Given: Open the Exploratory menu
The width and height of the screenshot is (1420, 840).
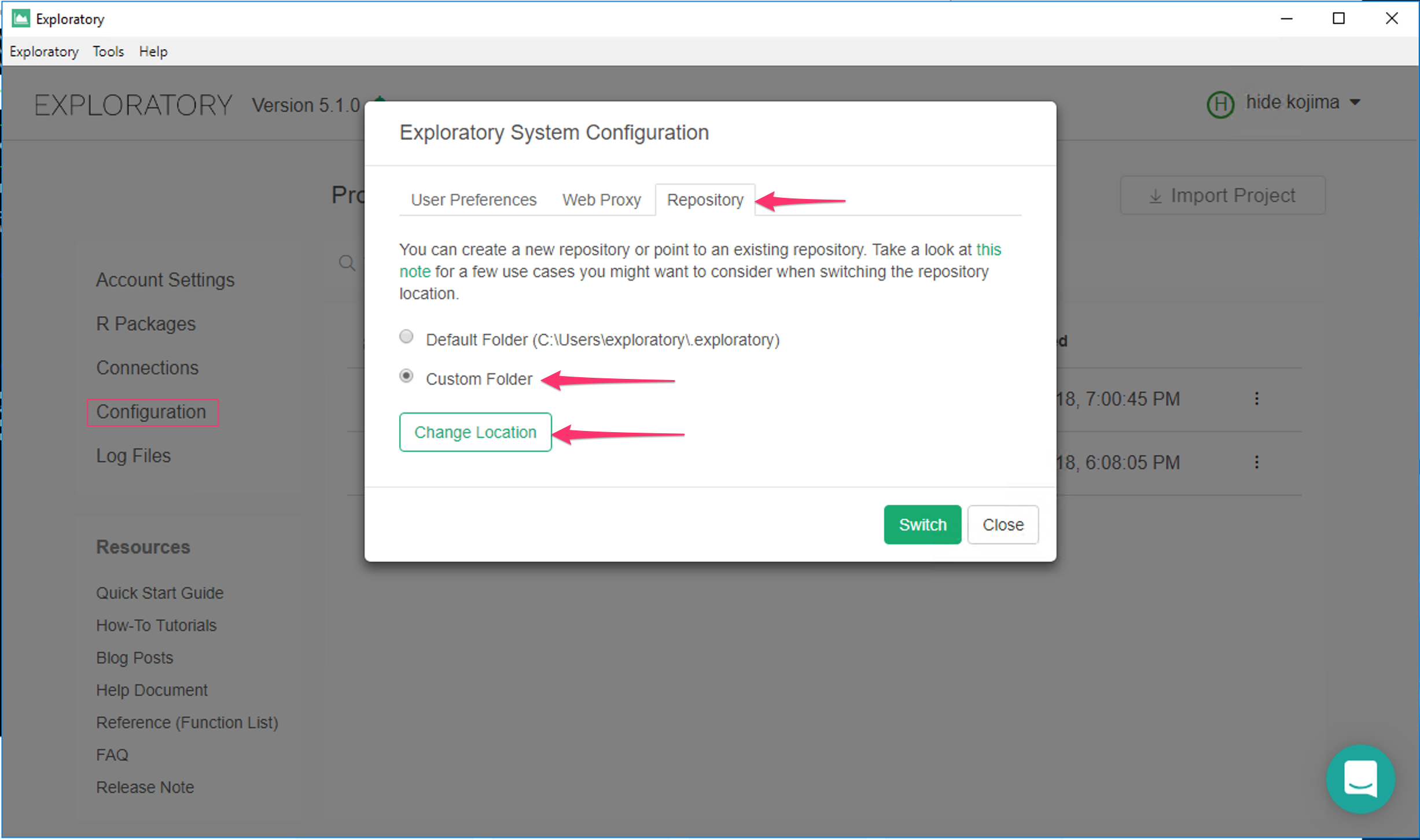Looking at the screenshot, I should tap(44, 51).
